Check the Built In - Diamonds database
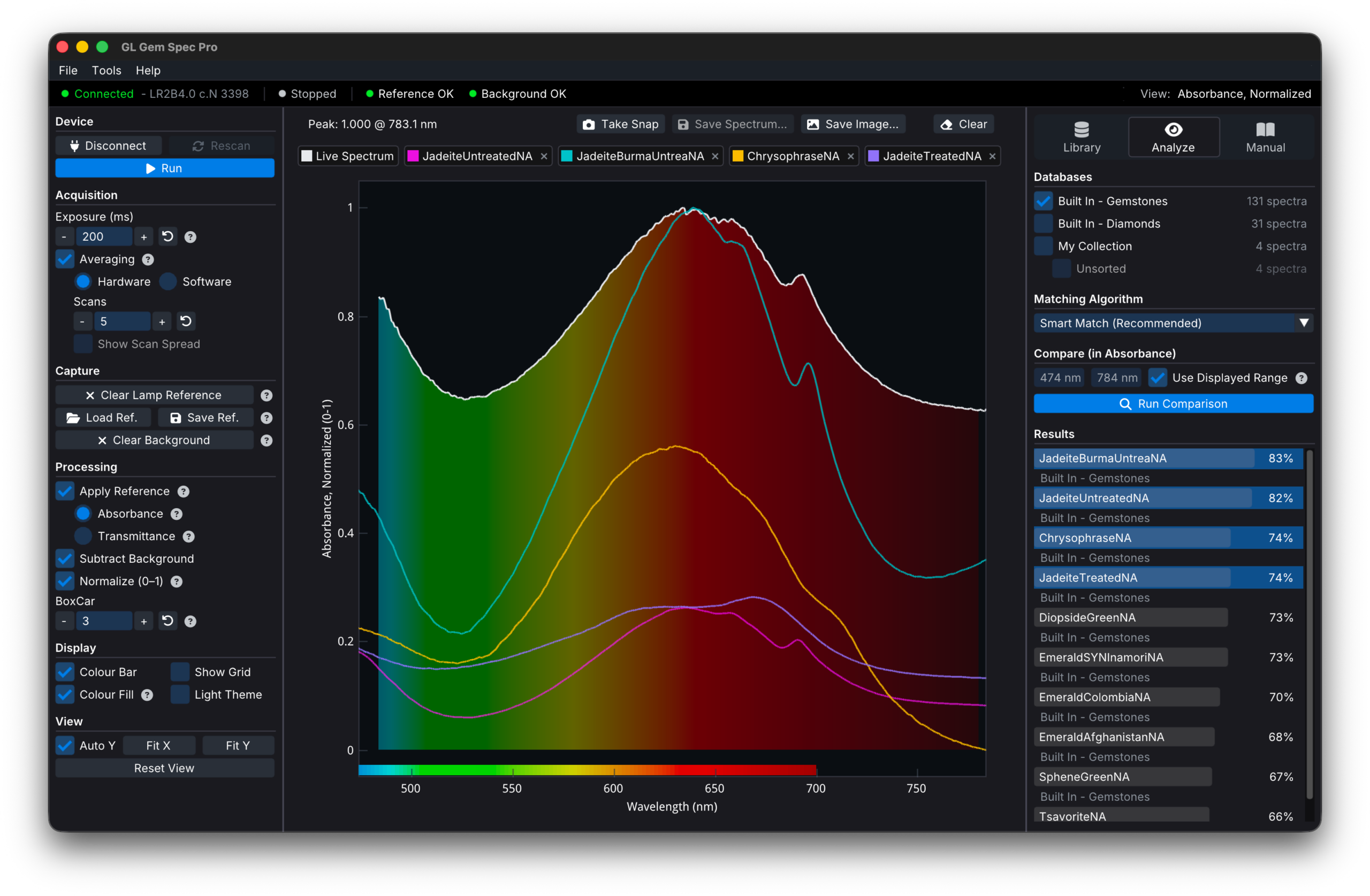 (1043, 224)
